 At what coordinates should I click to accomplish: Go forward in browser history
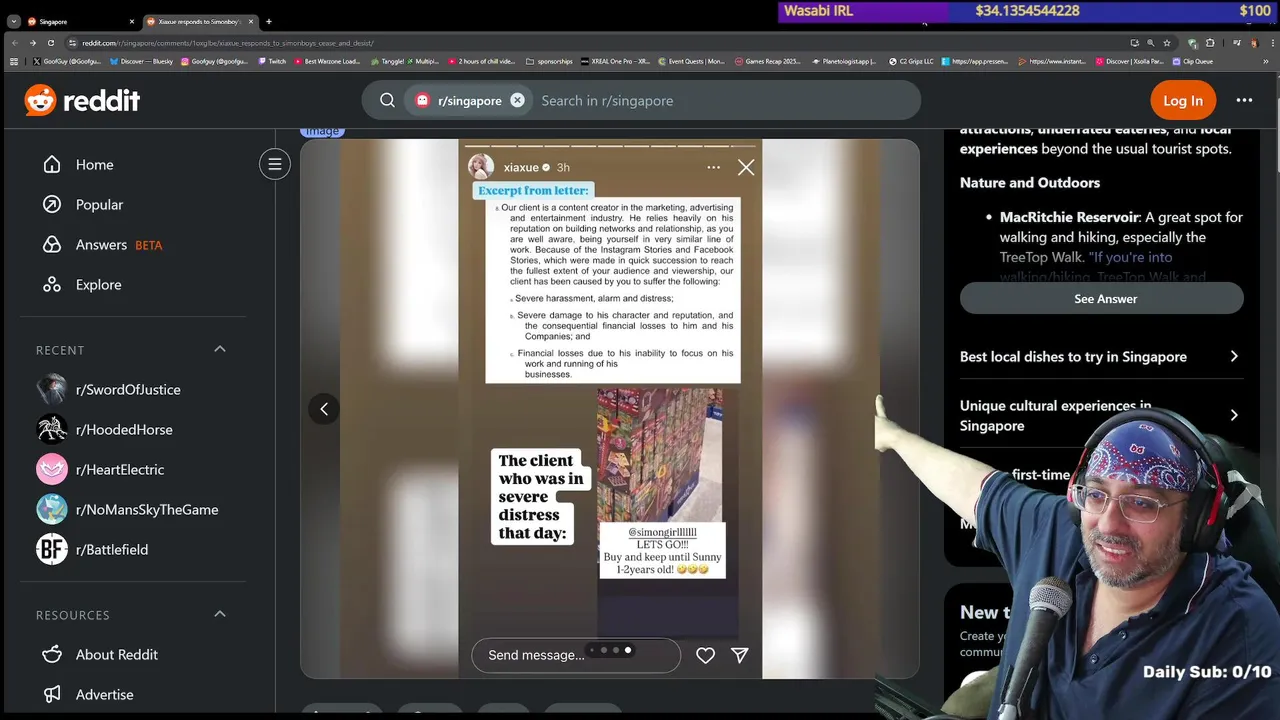tap(32, 43)
